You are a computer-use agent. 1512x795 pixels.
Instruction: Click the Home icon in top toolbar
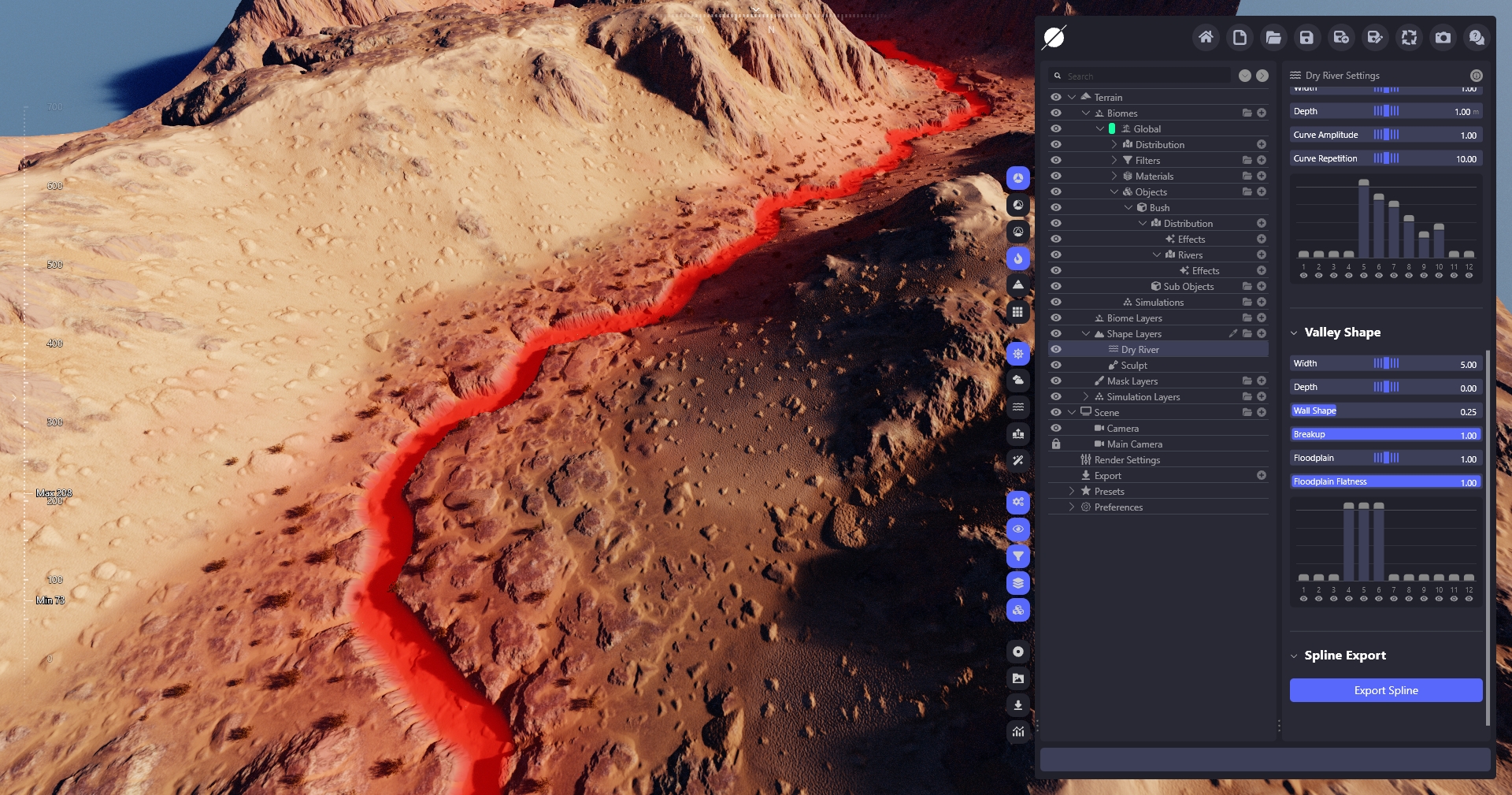pos(1205,37)
